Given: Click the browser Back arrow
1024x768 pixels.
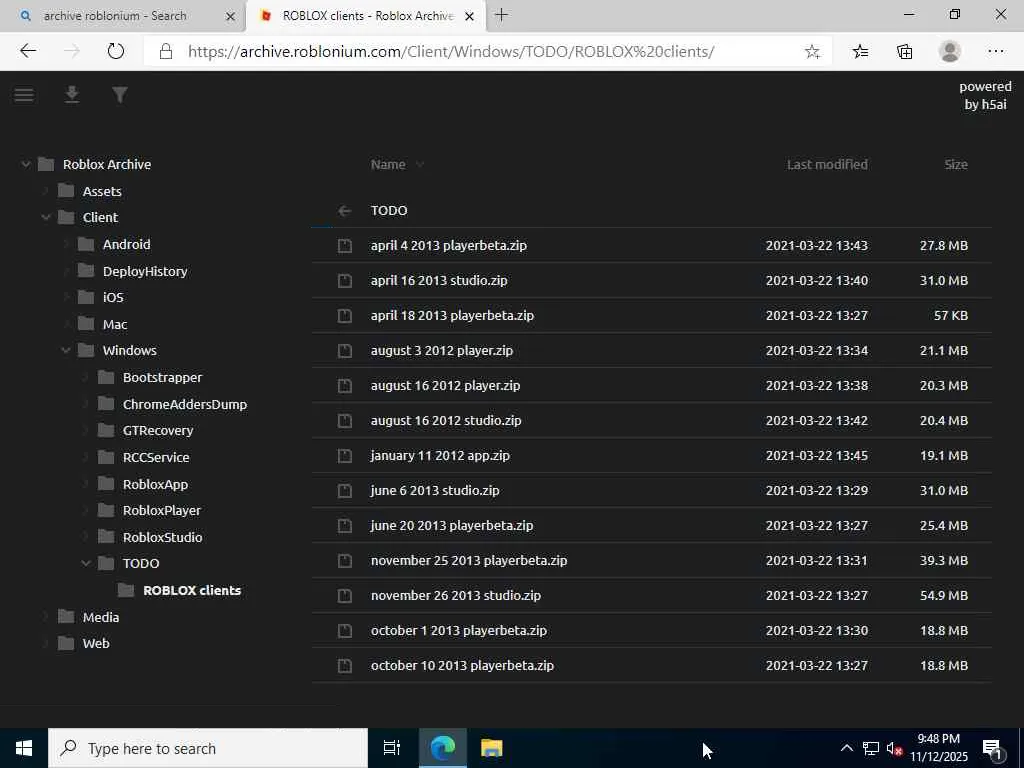Looking at the screenshot, I should (27, 51).
